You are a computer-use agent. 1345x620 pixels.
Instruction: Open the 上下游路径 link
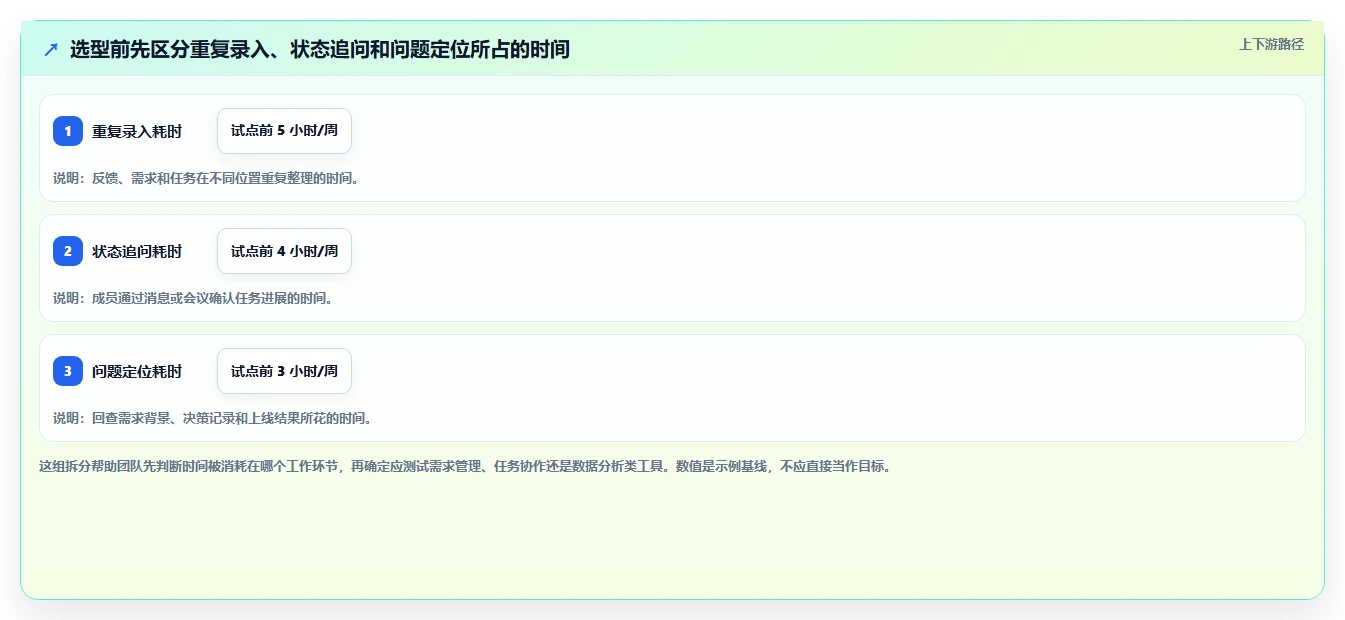(x=1271, y=44)
